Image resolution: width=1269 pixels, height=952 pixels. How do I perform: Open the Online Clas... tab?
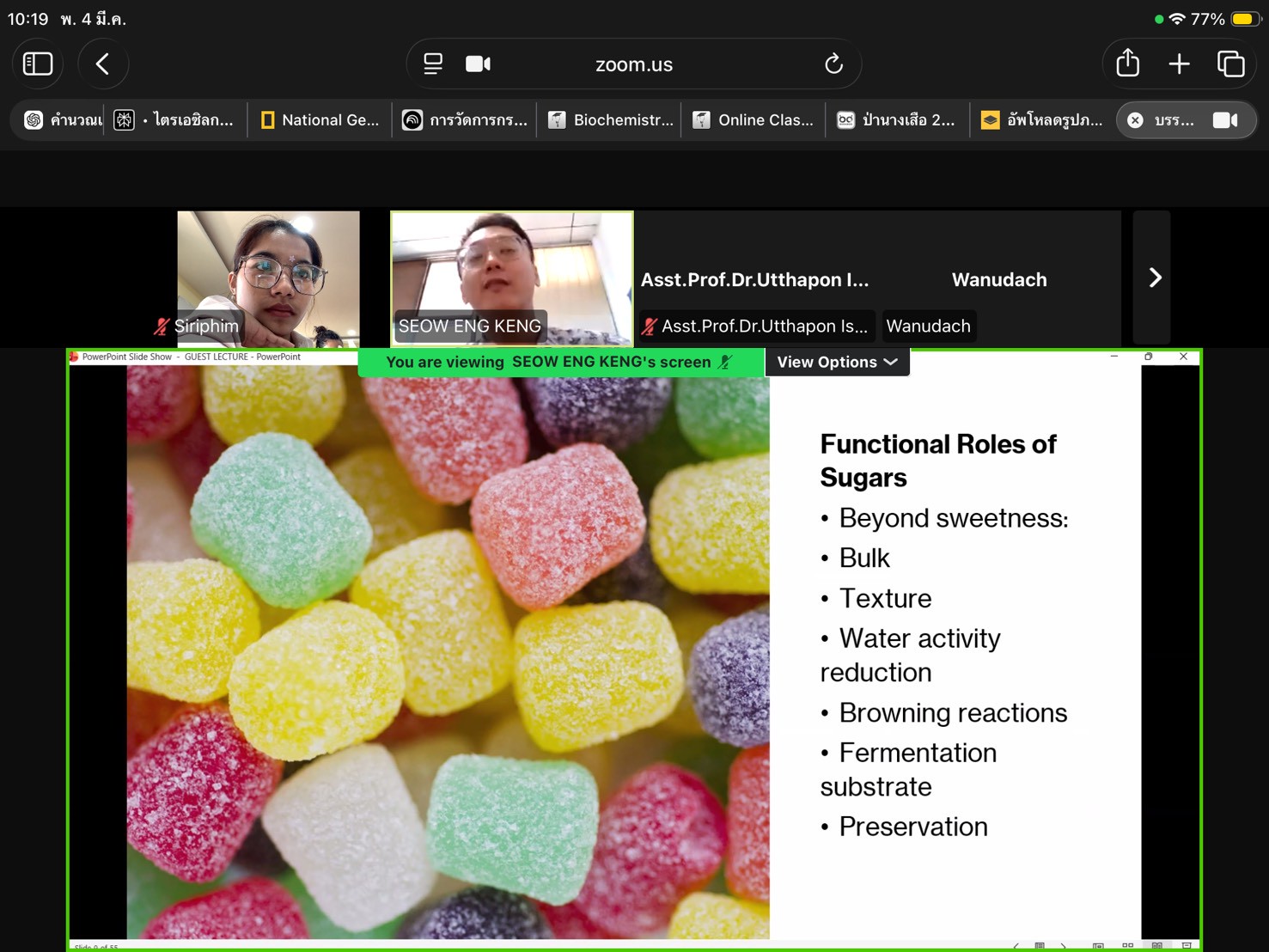click(754, 120)
